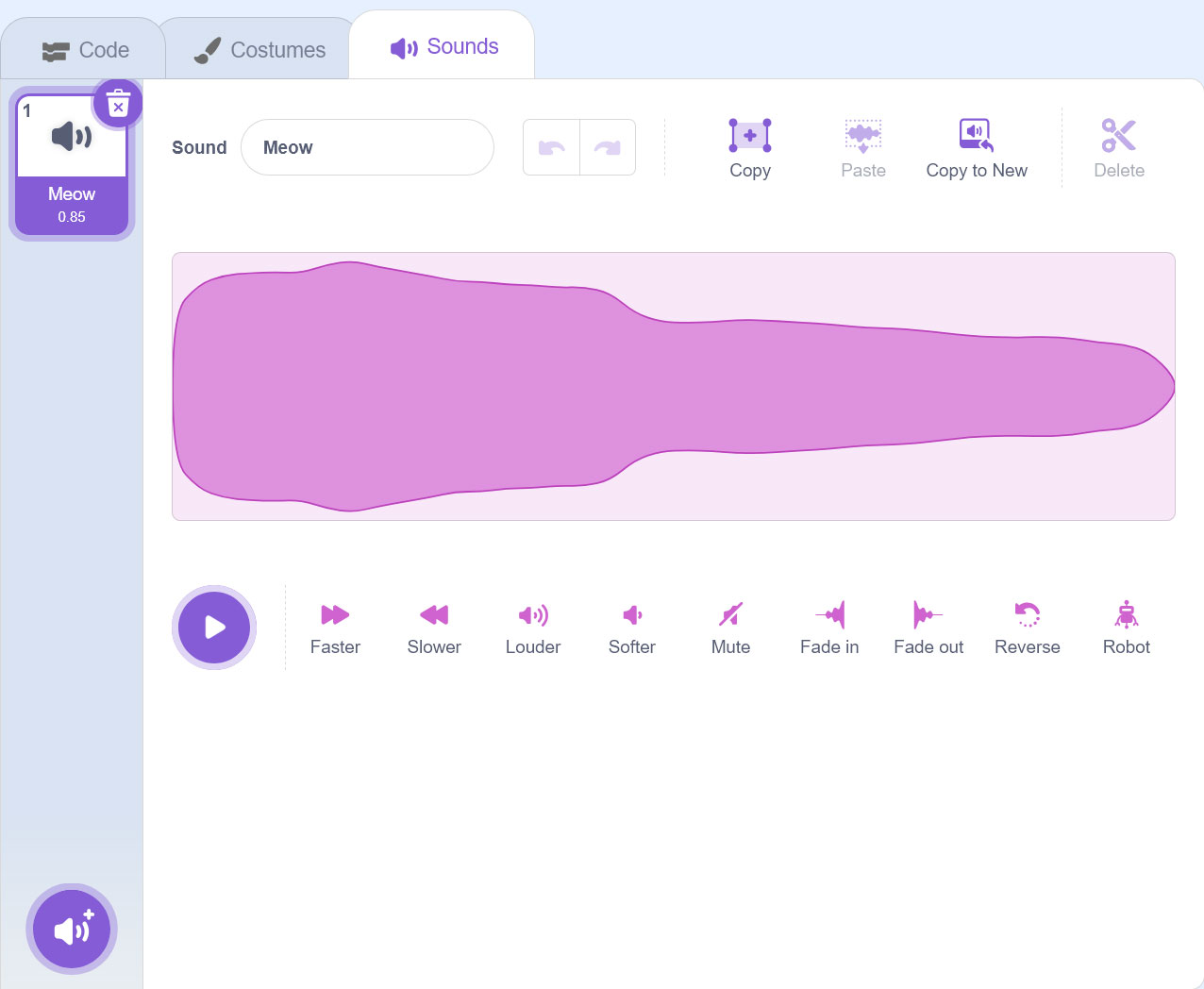Make the sound Softer
1204x989 pixels.
631,628
